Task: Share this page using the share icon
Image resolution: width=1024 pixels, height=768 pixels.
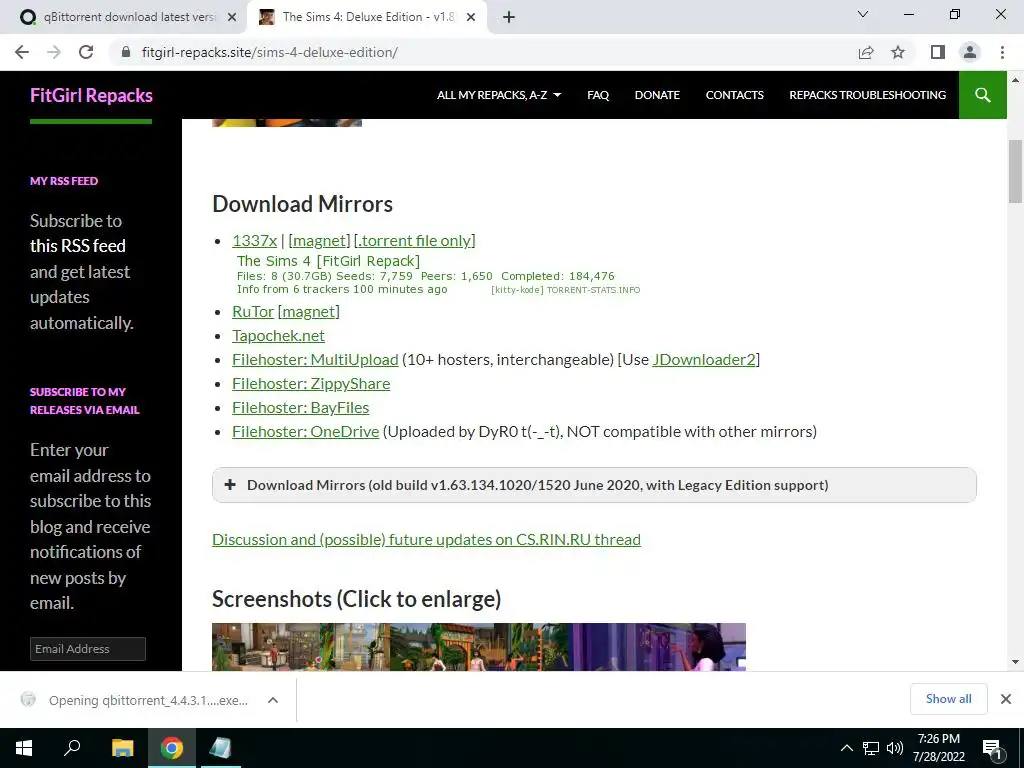Action: [866, 52]
